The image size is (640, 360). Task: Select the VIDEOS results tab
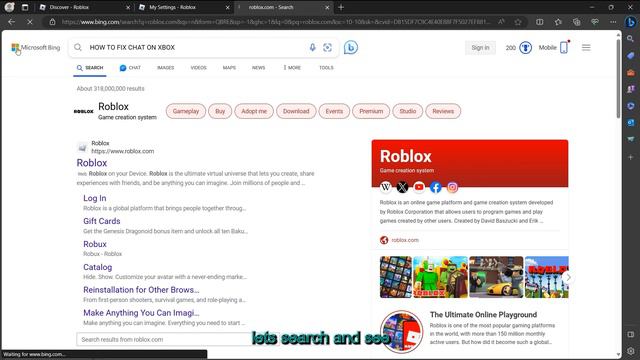[x=198, y=68]
